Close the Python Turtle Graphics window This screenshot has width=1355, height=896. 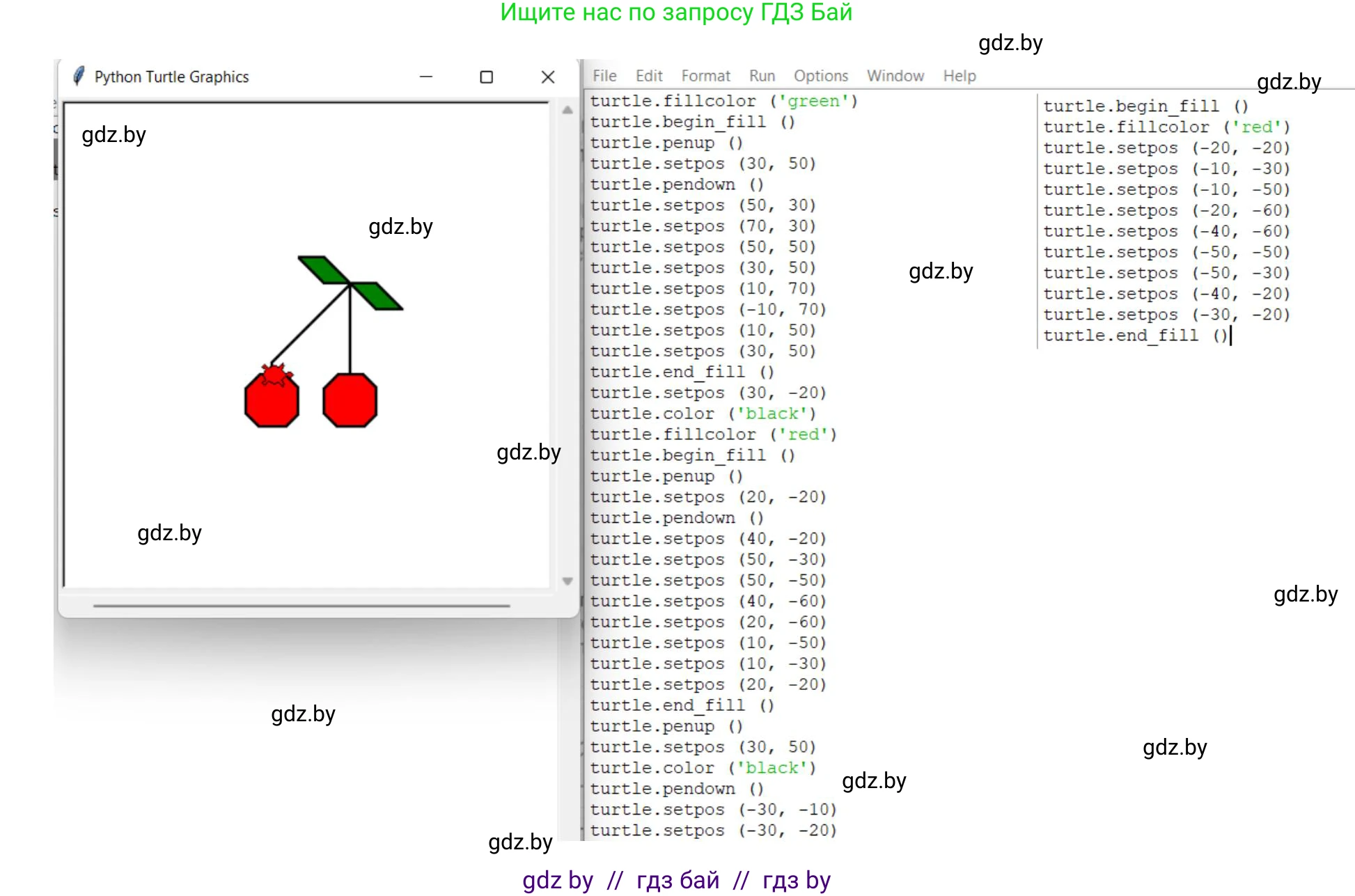pyautogui.click(x=548, y=77)
